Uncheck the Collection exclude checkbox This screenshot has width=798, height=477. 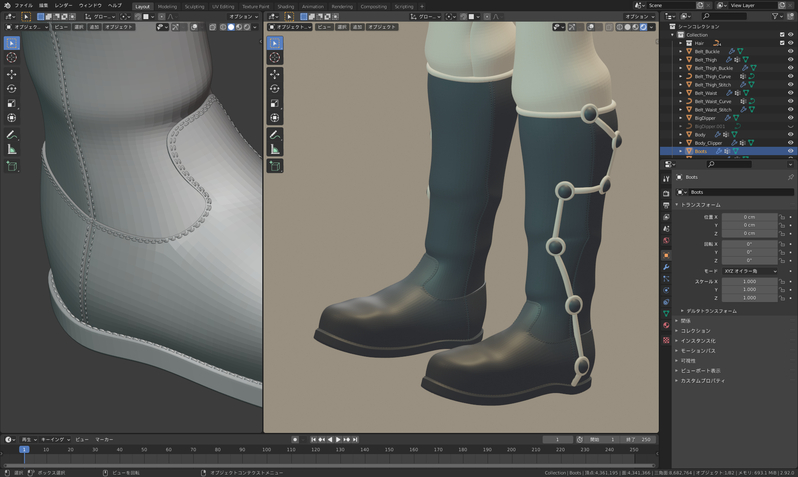pyautogui.click(x=782, y=35)
